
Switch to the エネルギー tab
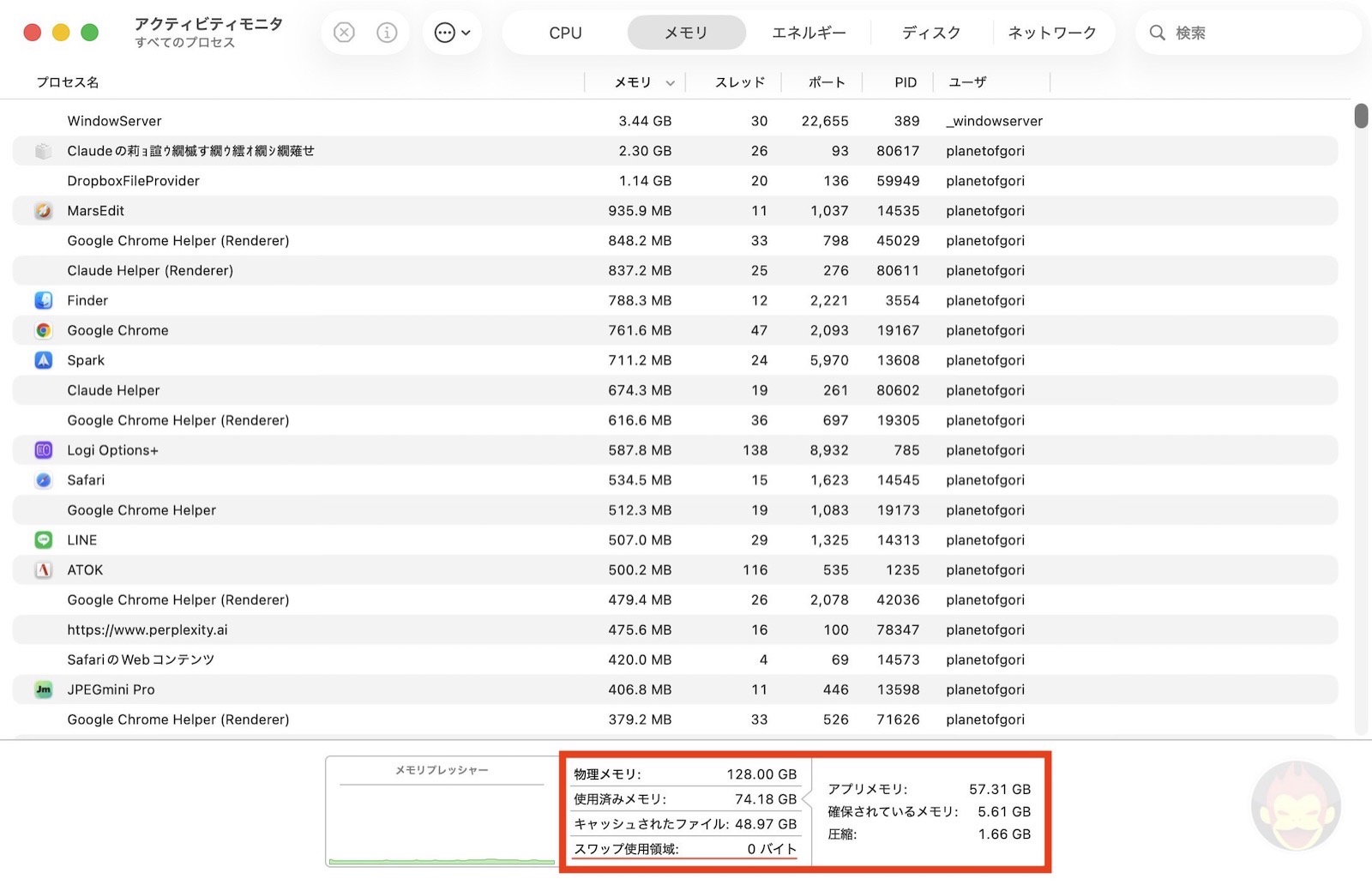coord(808,33)
